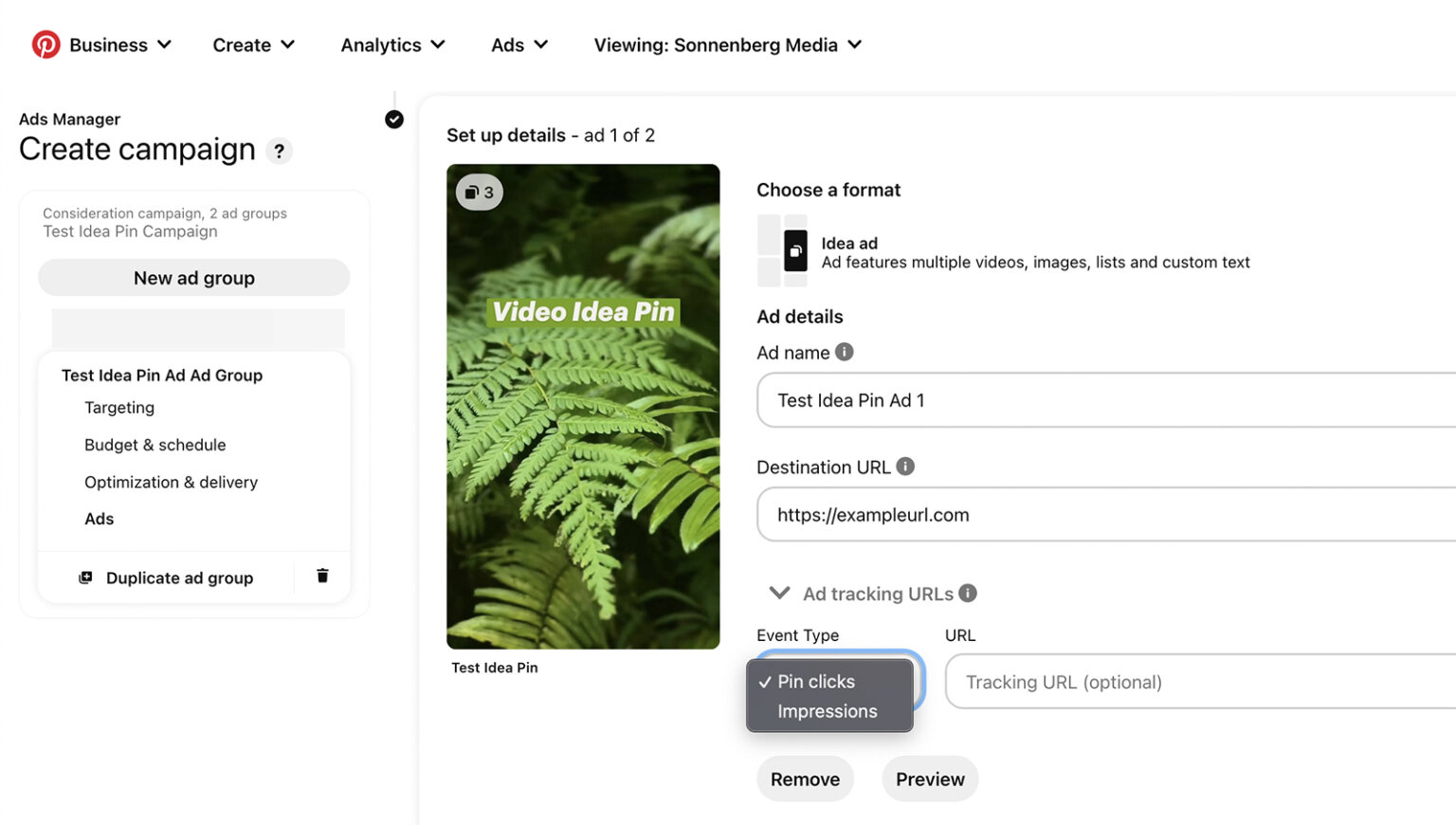
Task: Open the Business dropdown menu
Action: pyautogui.click(x=120, y=45)
